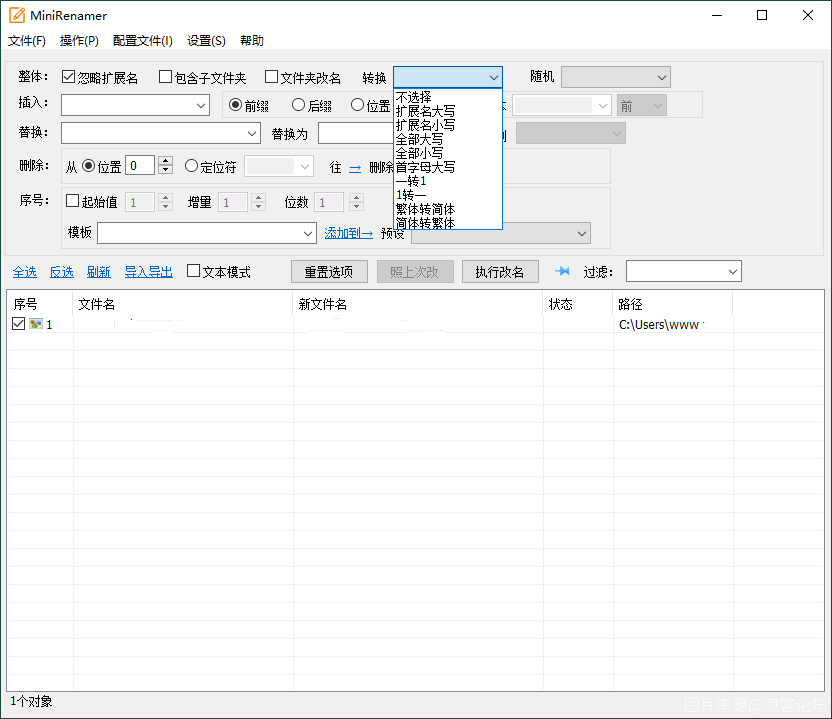Enable the 包含子文件夹 checkbox
Image resolution: width=832 pixels, height=719 pixels.
click(166, 77)
